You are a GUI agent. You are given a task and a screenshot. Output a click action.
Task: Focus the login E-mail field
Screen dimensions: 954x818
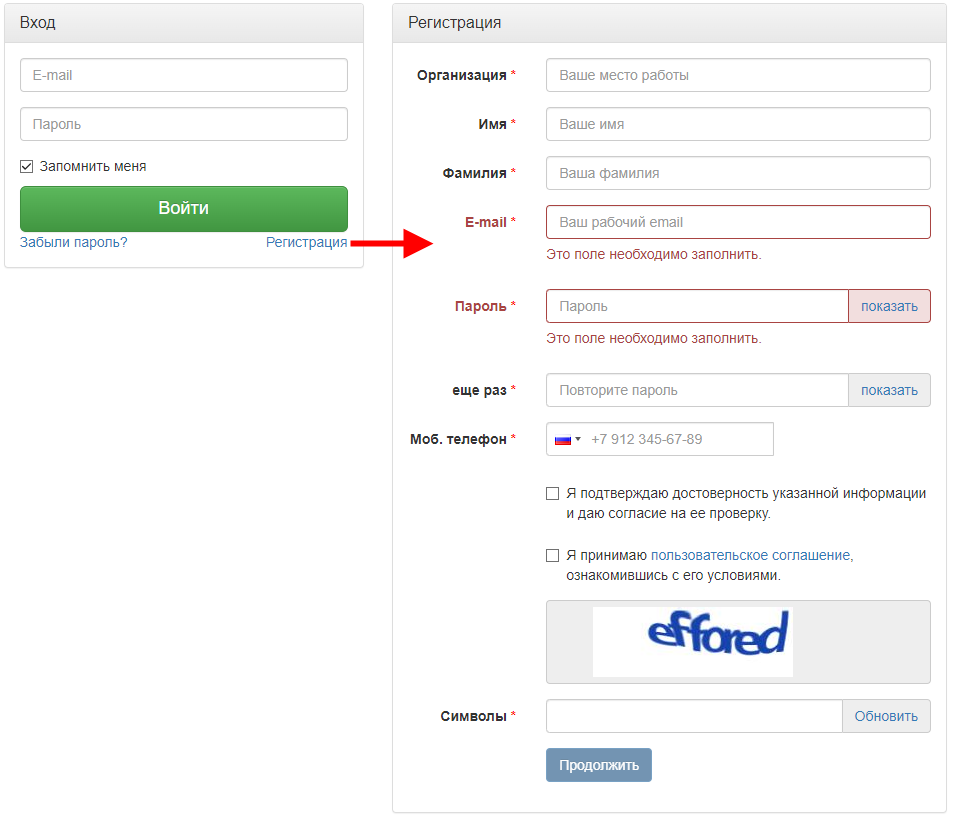(x=184, y=75)
